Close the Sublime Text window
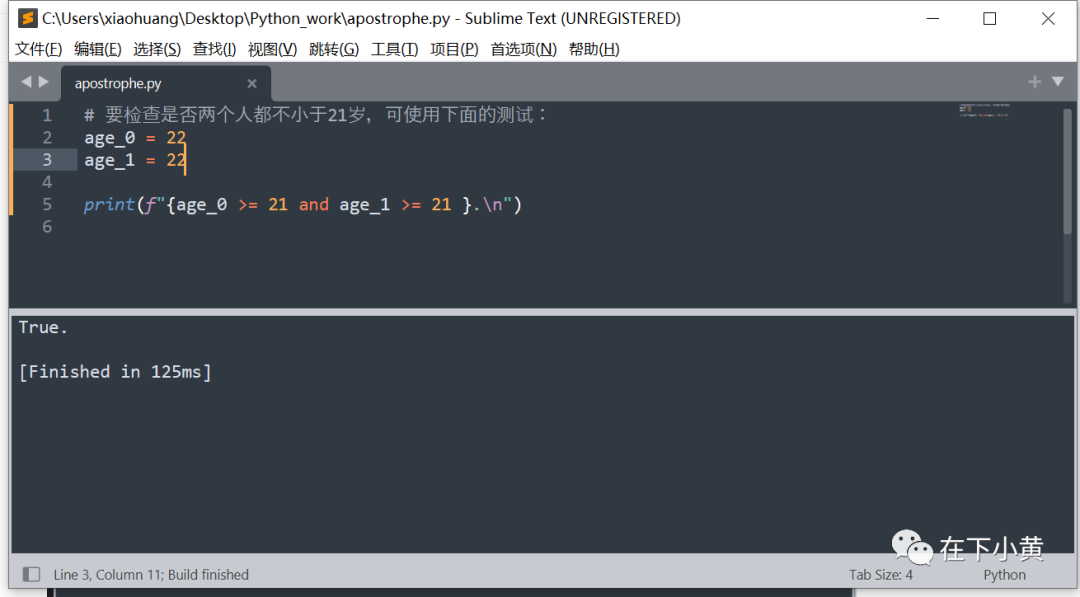The width and height of the screenshot is (1080, 597). 1048,19
